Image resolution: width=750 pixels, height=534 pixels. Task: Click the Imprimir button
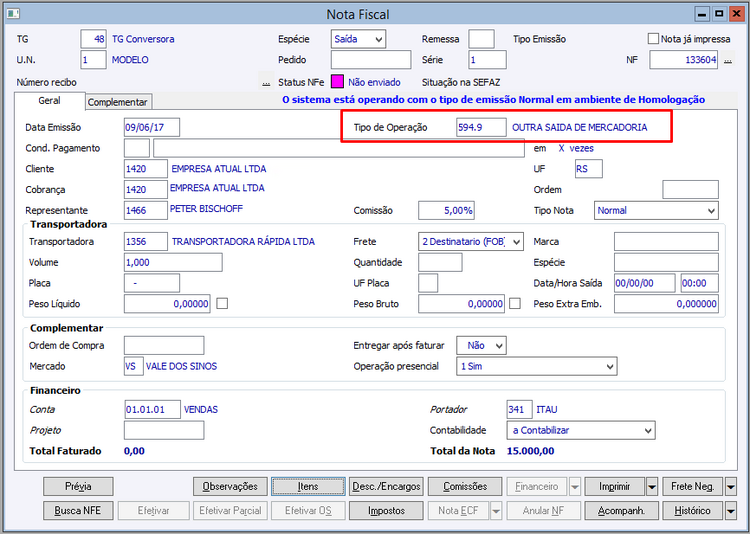point(615,487)
